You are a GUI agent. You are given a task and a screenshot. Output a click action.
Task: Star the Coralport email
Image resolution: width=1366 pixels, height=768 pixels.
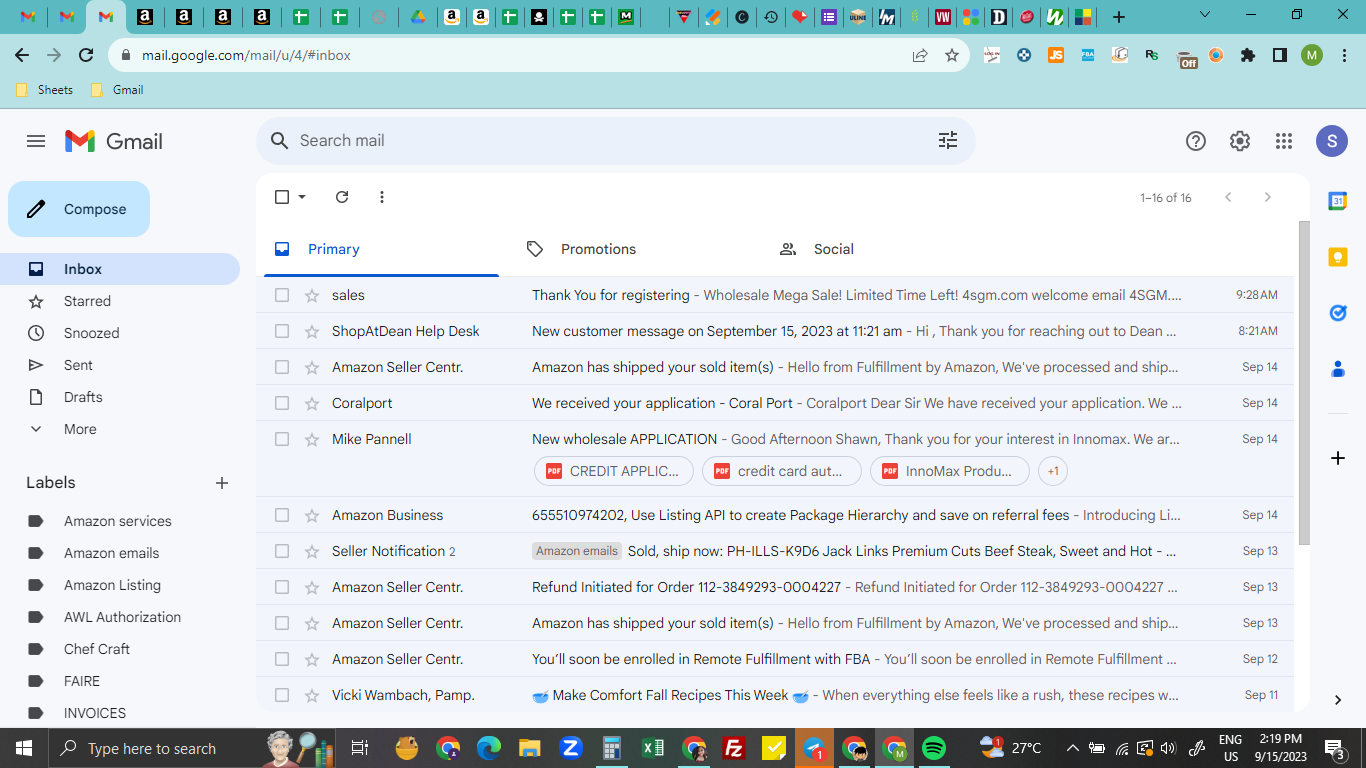click(x=312, y=403)
